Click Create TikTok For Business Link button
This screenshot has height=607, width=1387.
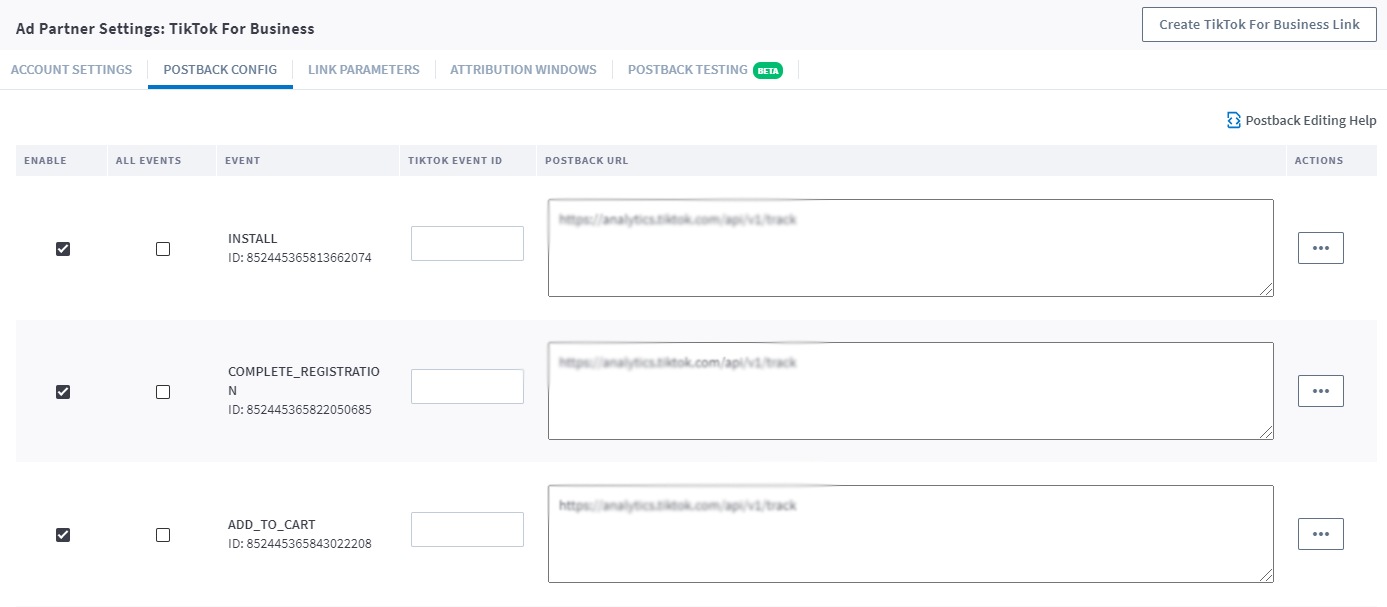[x=1259, y=24]
